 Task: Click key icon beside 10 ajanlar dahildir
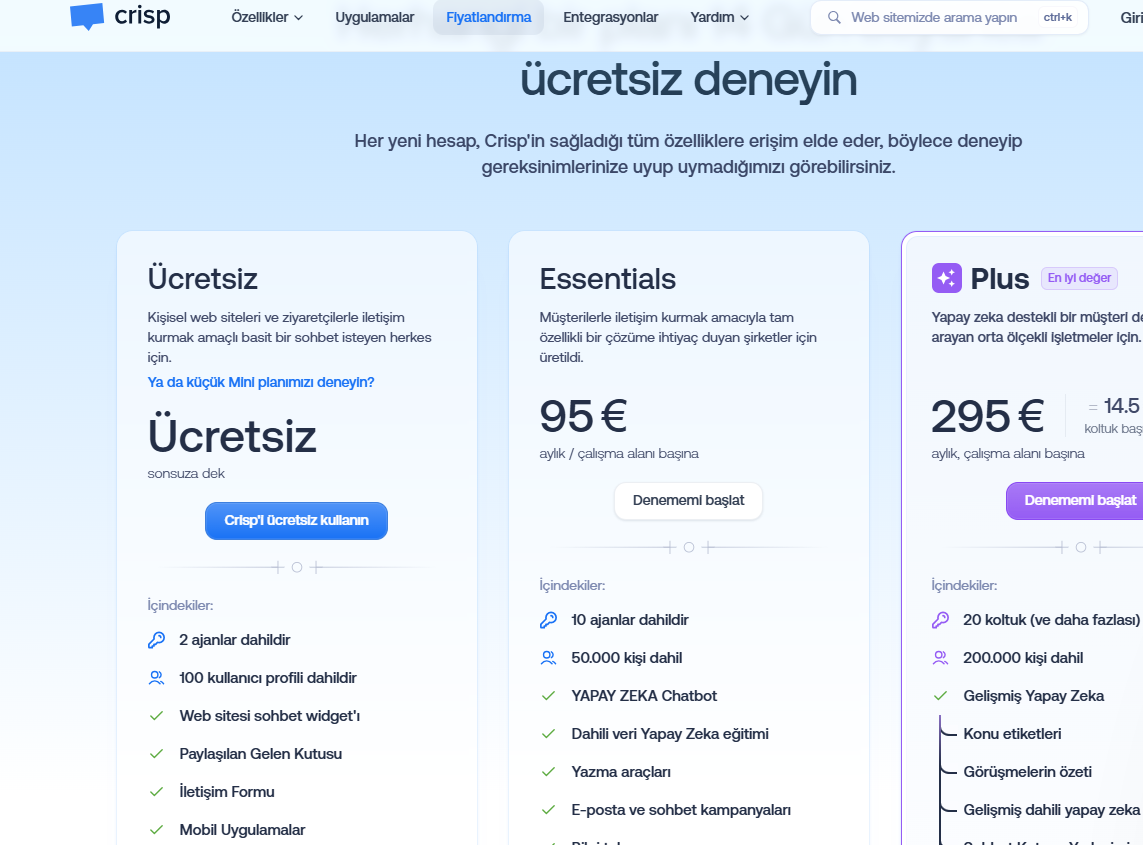pos(548,620)
